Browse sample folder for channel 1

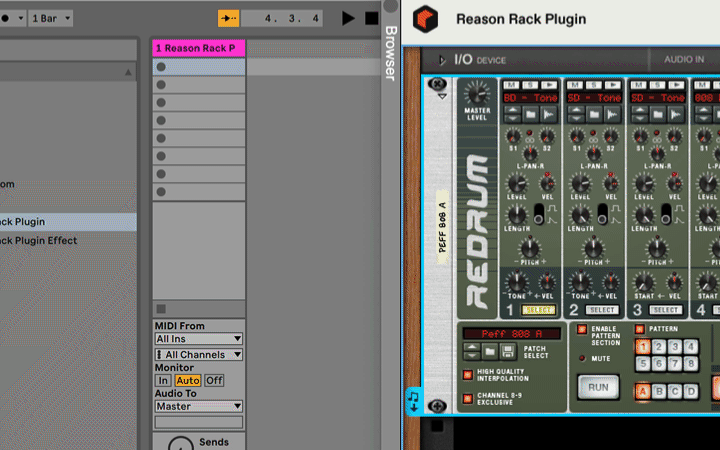531,114
